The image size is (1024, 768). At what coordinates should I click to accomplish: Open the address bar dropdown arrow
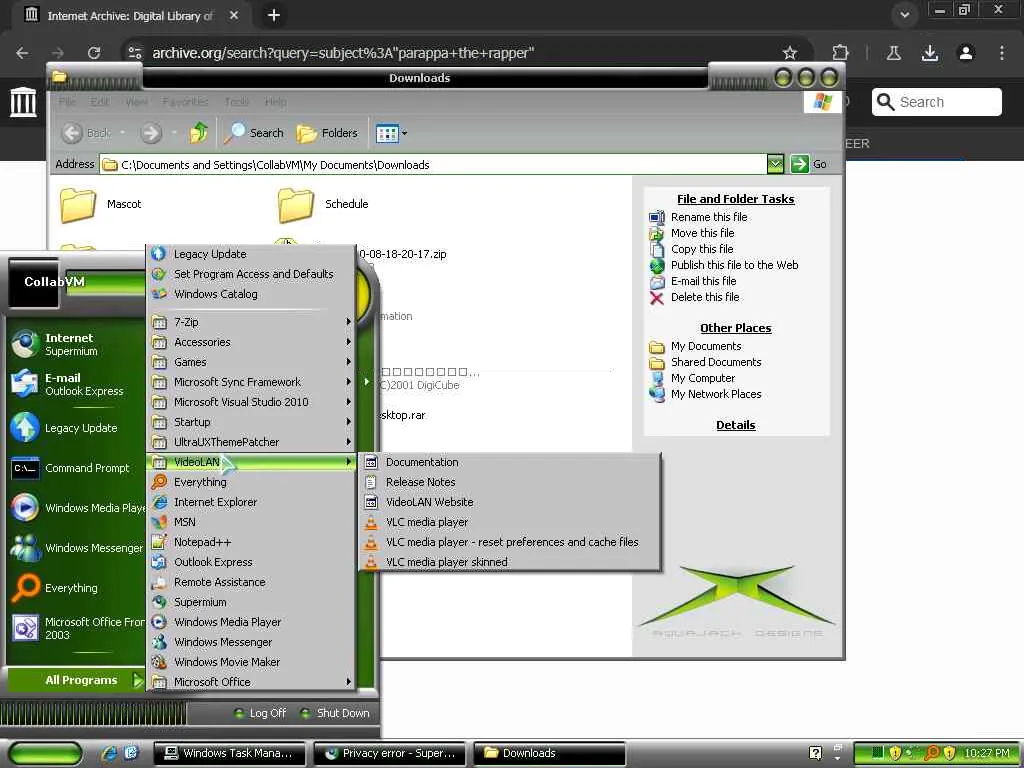tap(775, 164)
